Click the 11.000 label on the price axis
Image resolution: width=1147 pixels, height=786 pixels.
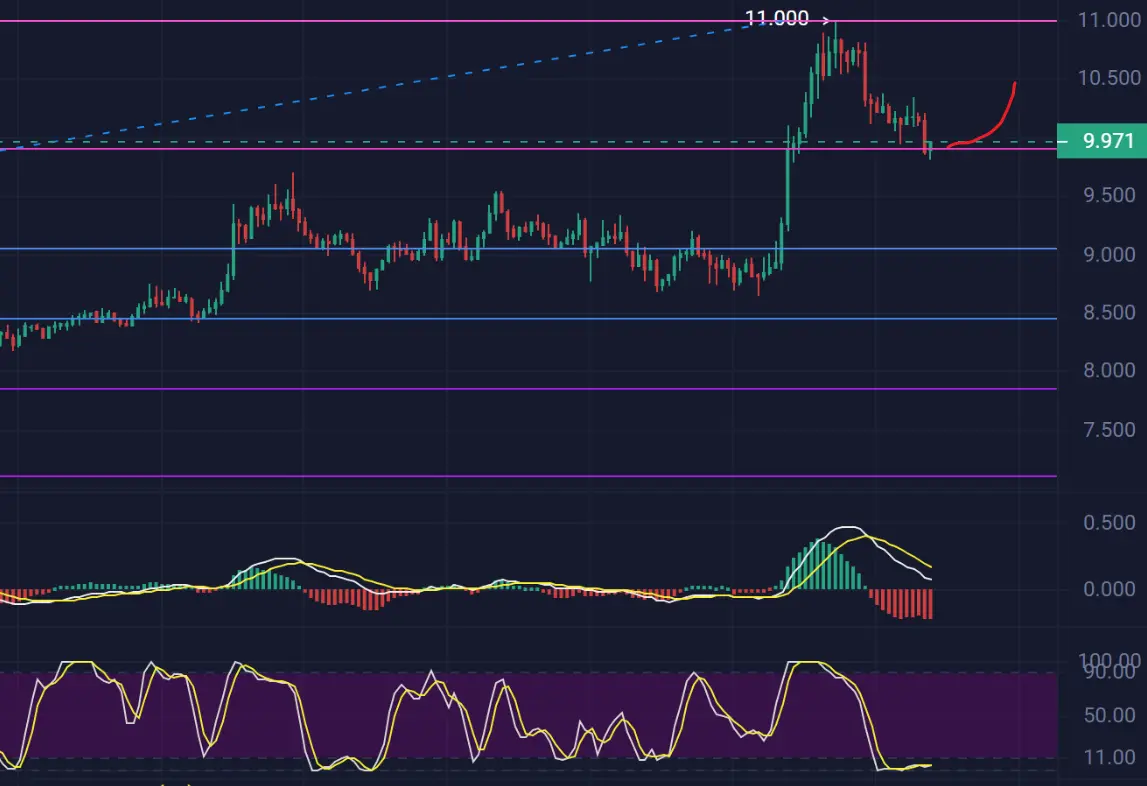(1109, 20)
